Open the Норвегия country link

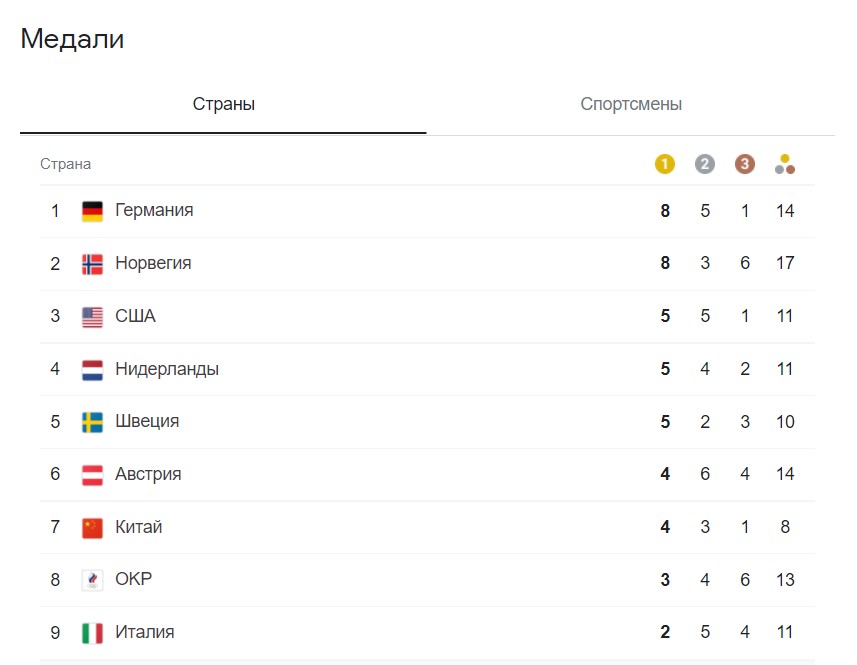point(153,264)
